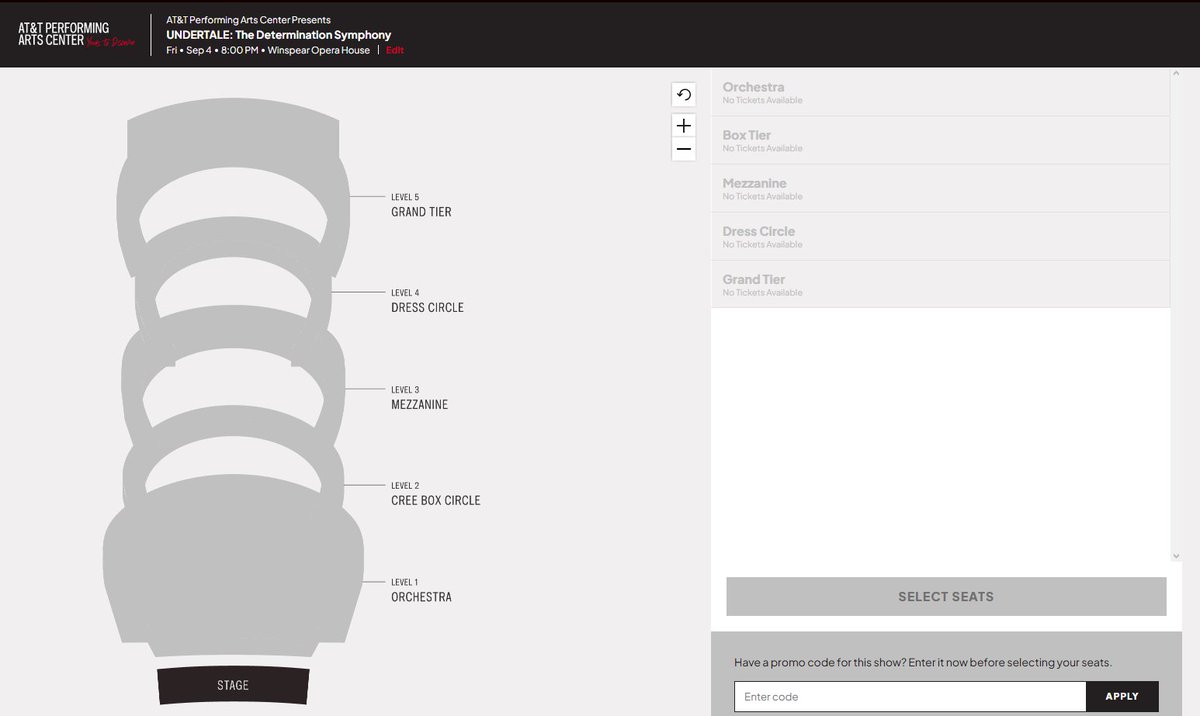Click the LEVEL 1 ORCHESTRA label
The image size is (1200, 716).
[421, 590]
